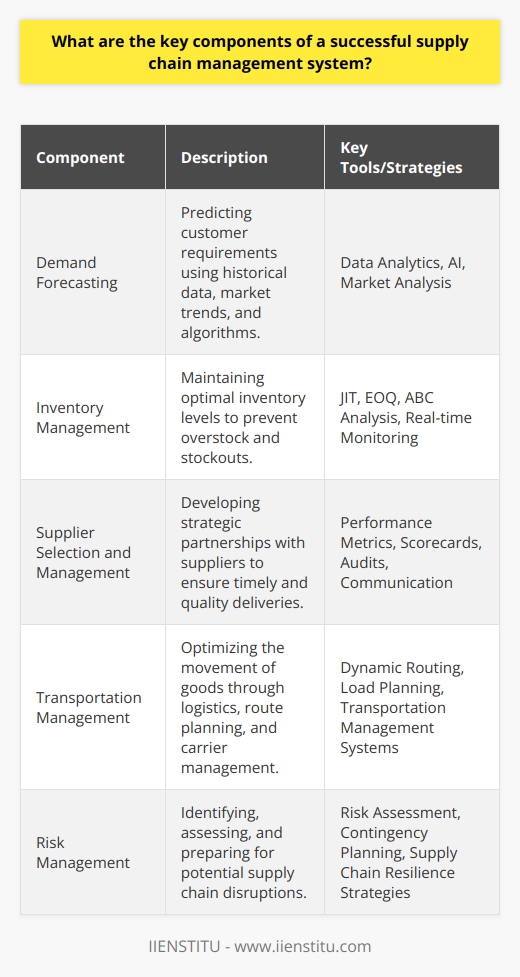This screenshot has width=520, height=977.
Task: Click Supplier Selection and Management cell
Action: [93, 551]
